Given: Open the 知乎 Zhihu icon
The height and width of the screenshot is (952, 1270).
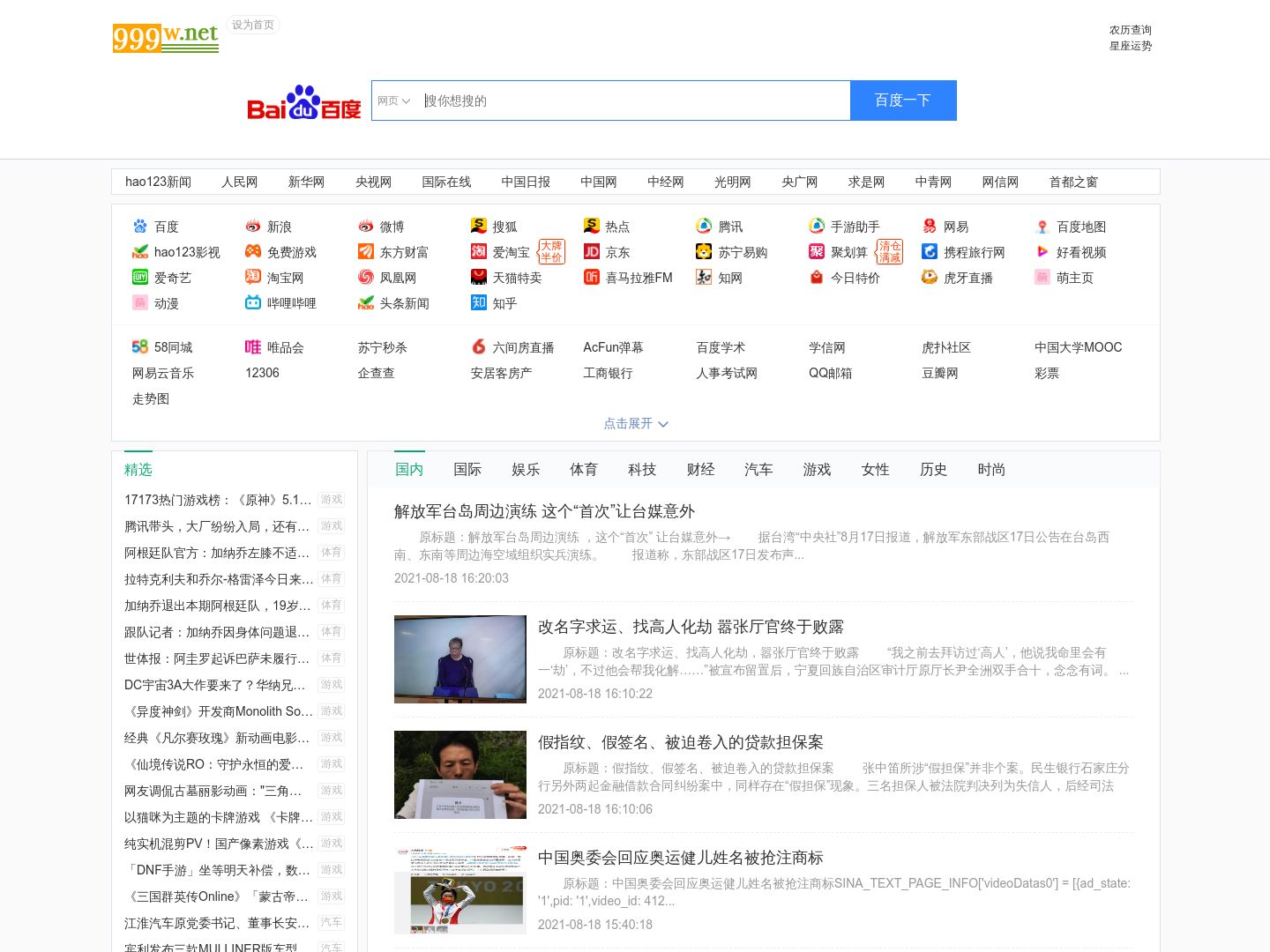Looking at the screenshot, I should pos(479,303).
